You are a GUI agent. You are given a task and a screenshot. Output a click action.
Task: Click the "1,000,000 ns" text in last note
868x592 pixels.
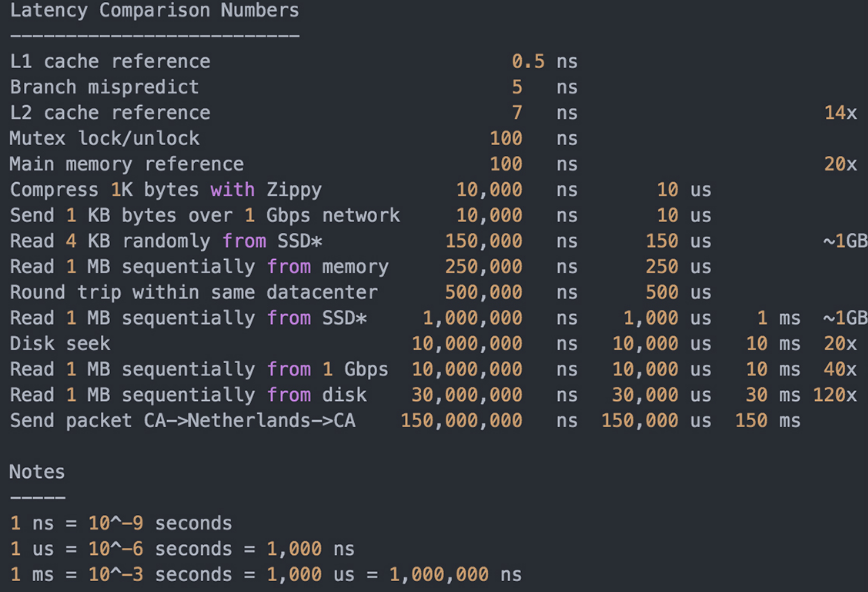point(455,575)
